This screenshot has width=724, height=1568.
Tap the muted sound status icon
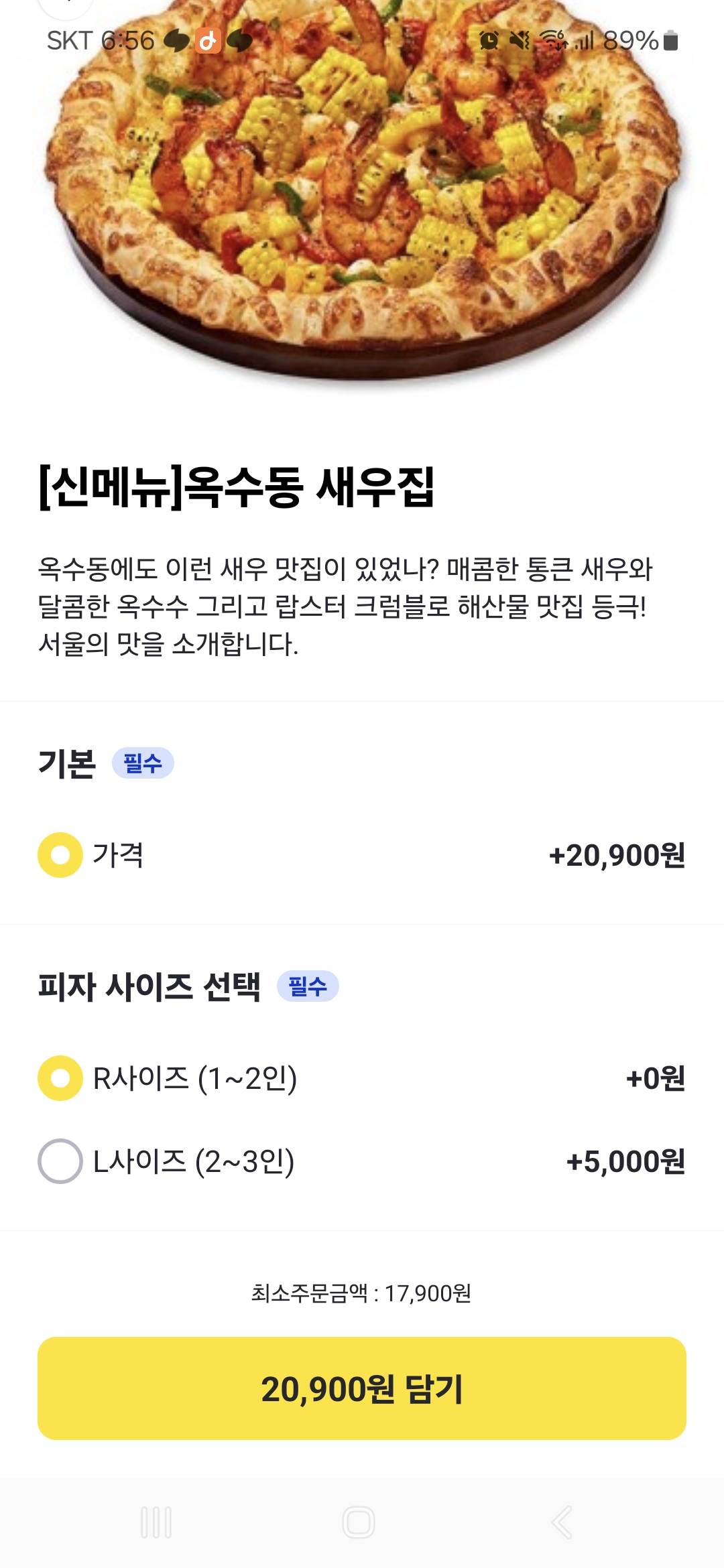tap(520, 41)
